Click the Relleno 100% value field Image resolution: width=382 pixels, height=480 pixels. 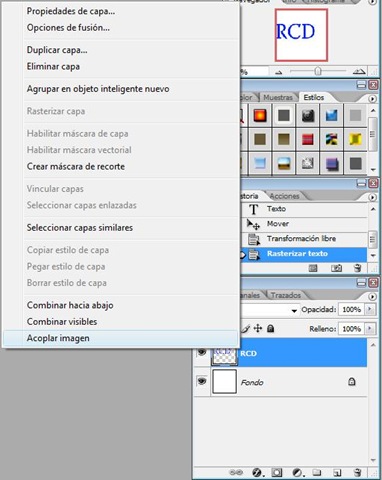coord(351,329)
